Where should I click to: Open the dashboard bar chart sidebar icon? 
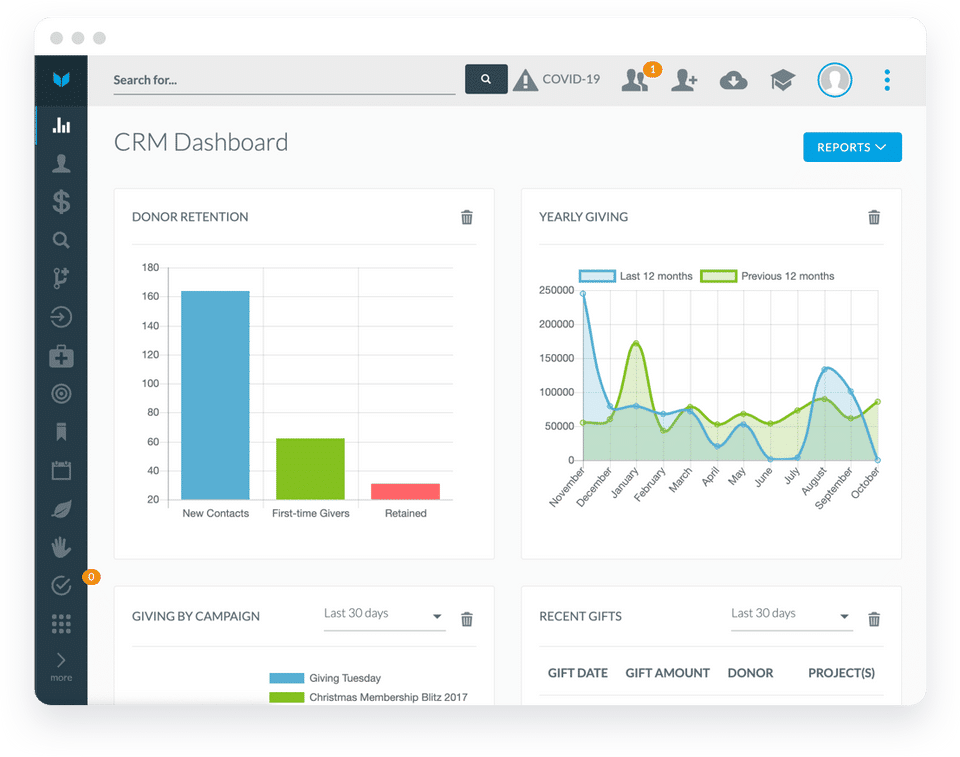[61, 125]
